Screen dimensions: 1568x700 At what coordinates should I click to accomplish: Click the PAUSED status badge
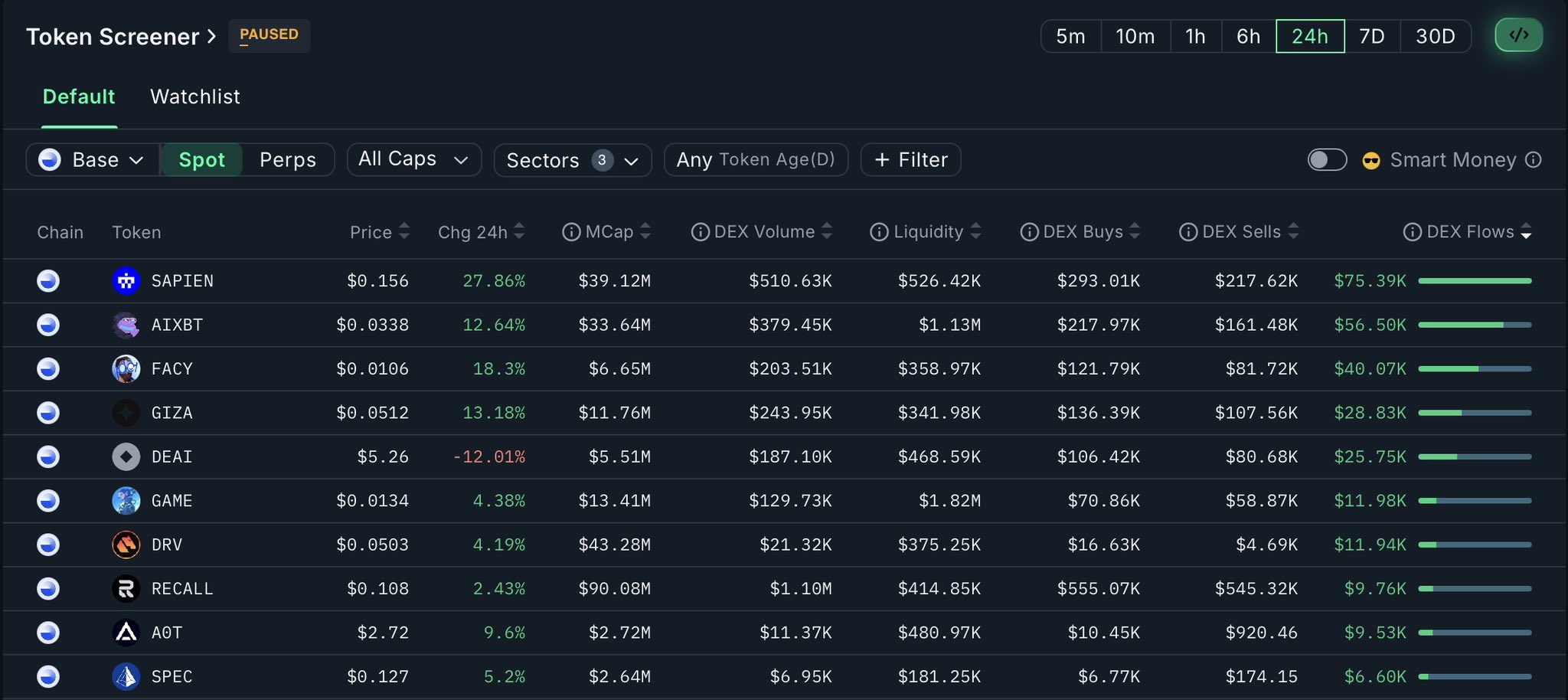coord(269,35)
